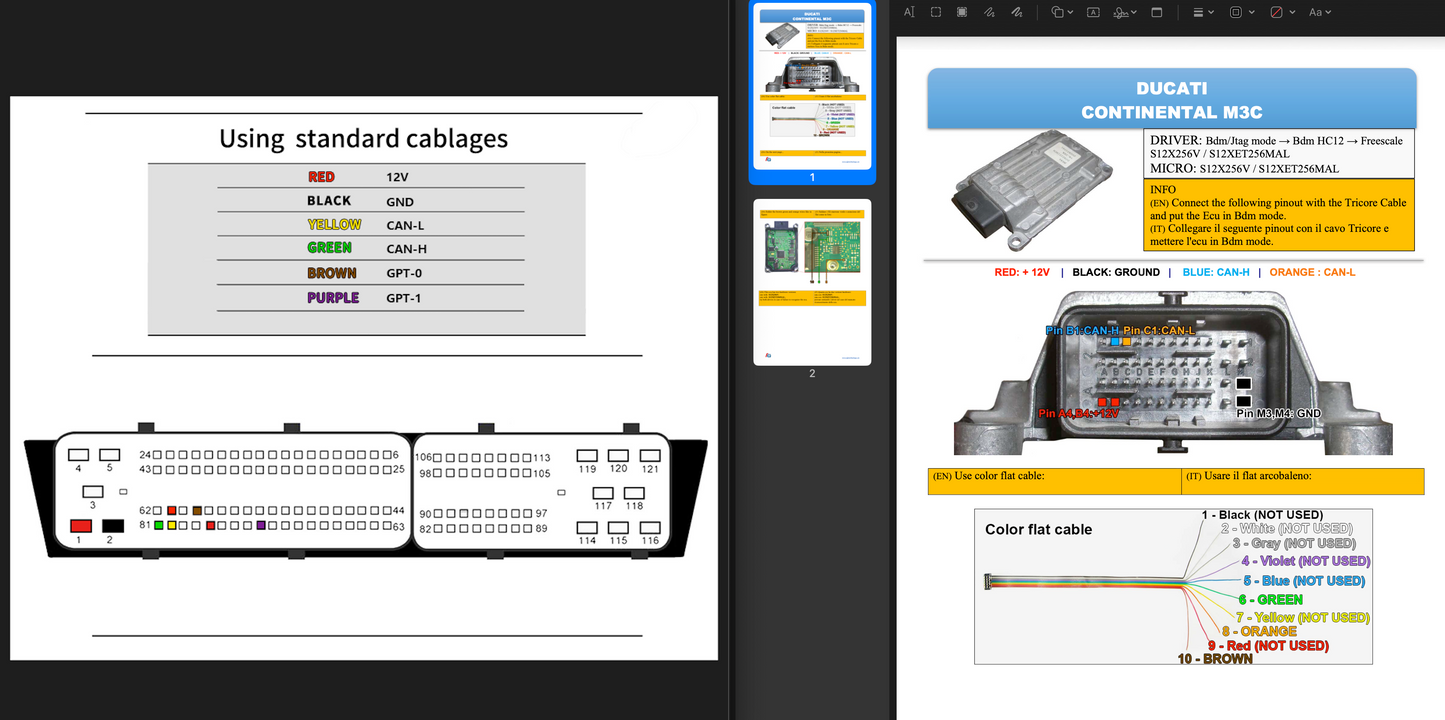This screenshot has height=720, width=1445.
Task: Click the DUCATI CONTINENTAL M3C header banner
Action: [x=1171, y=99]
